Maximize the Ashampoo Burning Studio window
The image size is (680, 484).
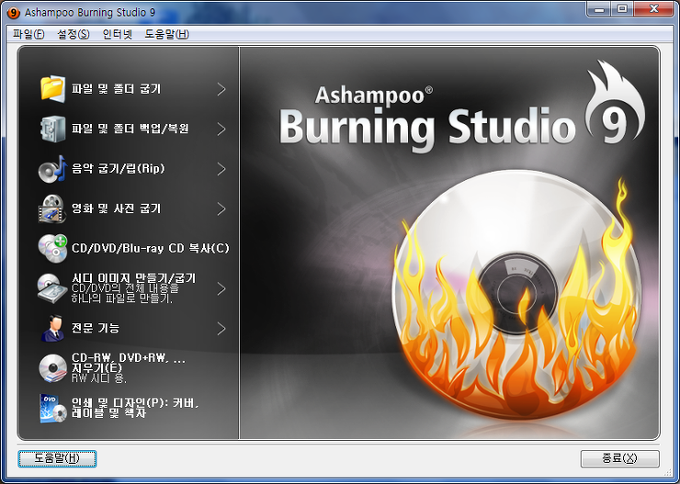click(x=622, y=9)
